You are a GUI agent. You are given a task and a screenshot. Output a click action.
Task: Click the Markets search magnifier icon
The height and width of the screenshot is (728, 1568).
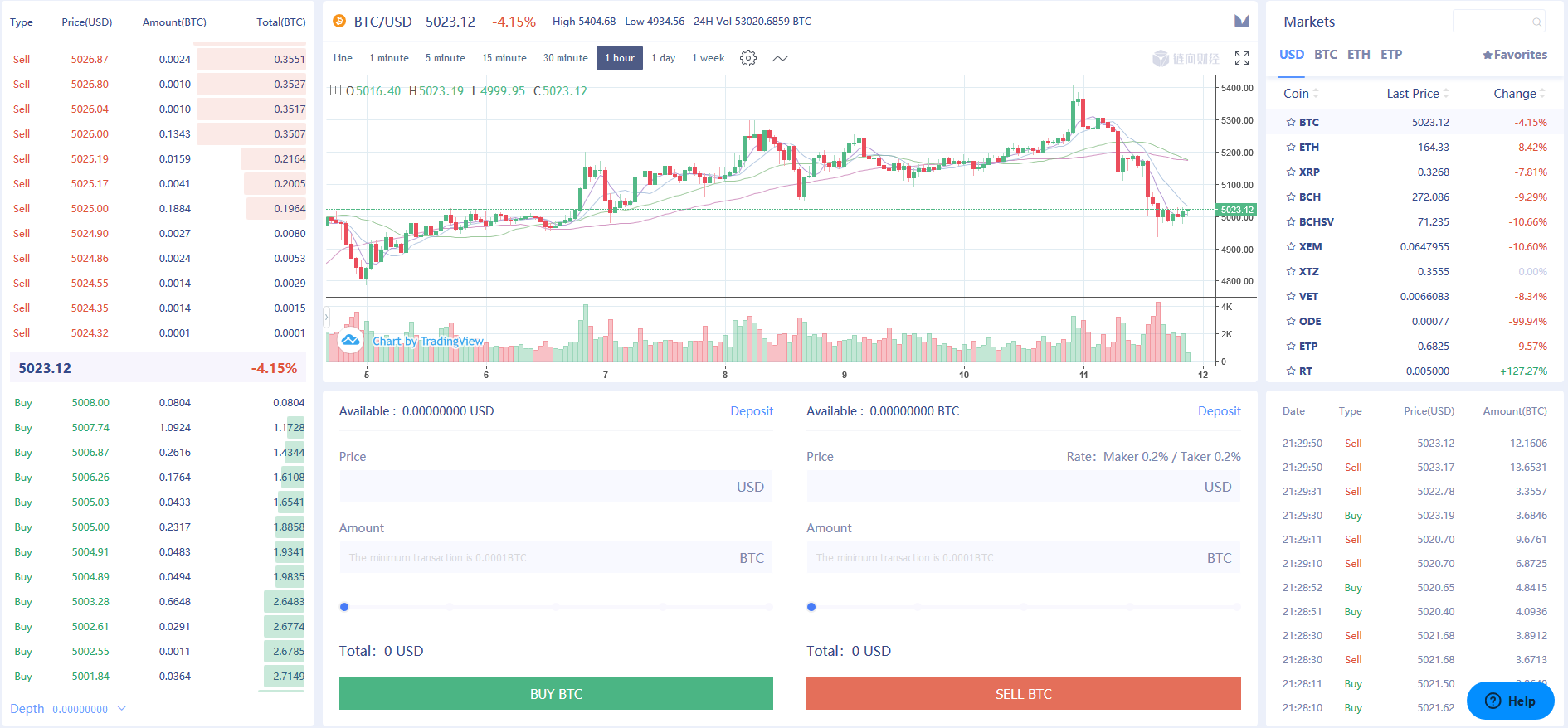[x=1536, y=22]
